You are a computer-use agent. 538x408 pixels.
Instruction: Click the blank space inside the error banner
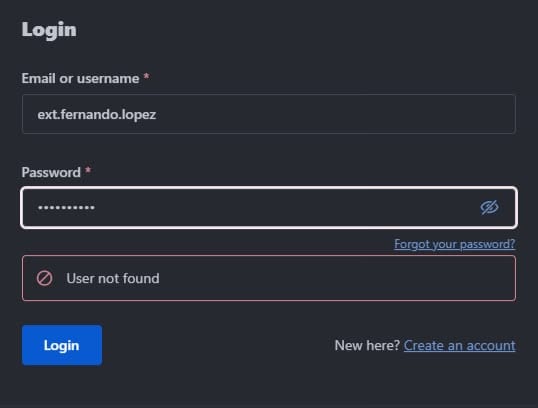tap(336, 278)
